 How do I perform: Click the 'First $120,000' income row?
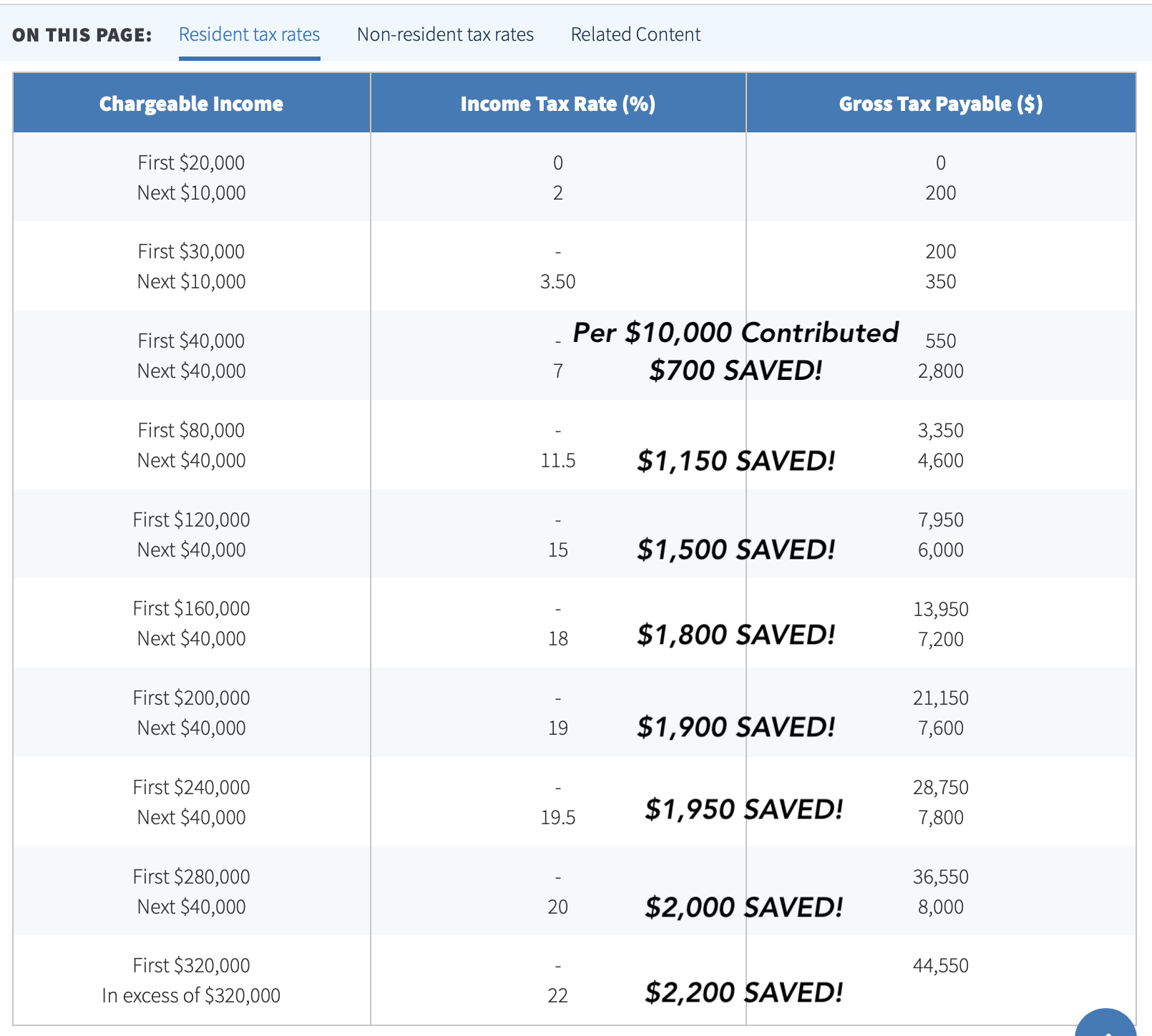pyautogui.click(x=191, y=519)
